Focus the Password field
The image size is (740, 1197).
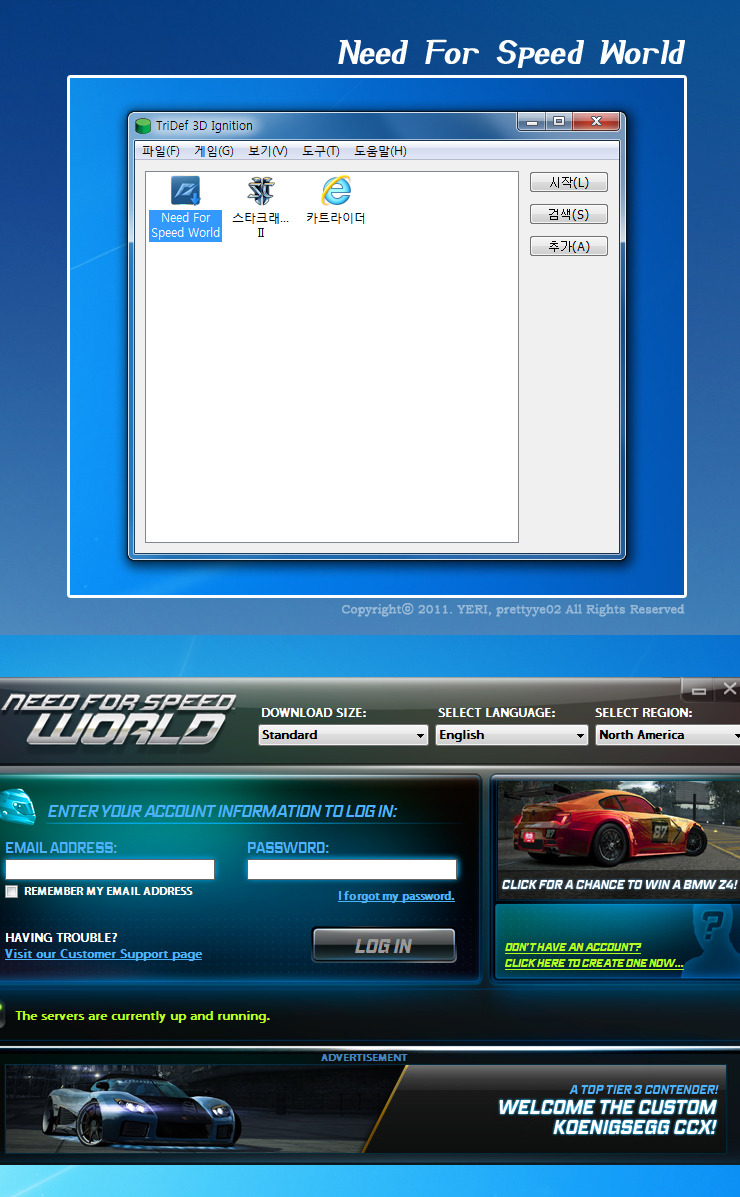click(x=352, y=870)
